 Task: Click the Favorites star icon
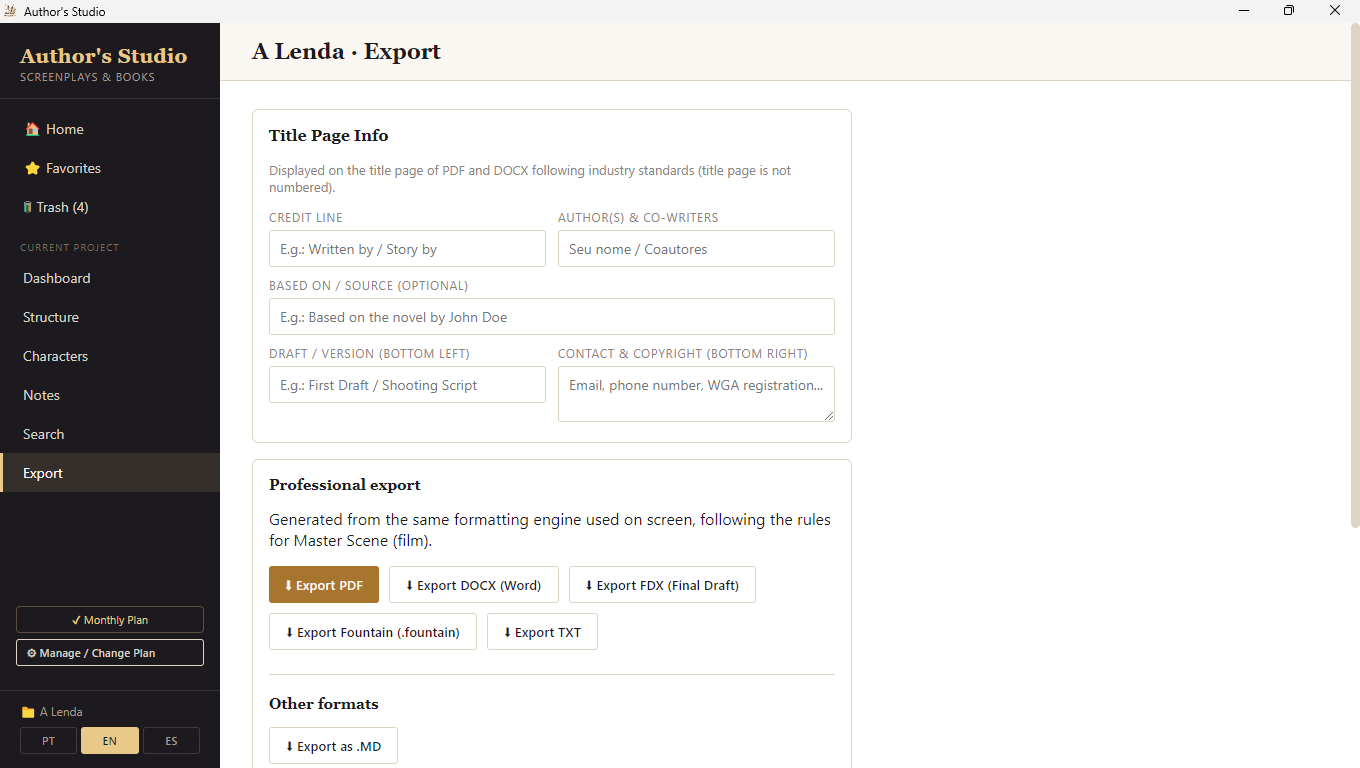coord(32,168)
